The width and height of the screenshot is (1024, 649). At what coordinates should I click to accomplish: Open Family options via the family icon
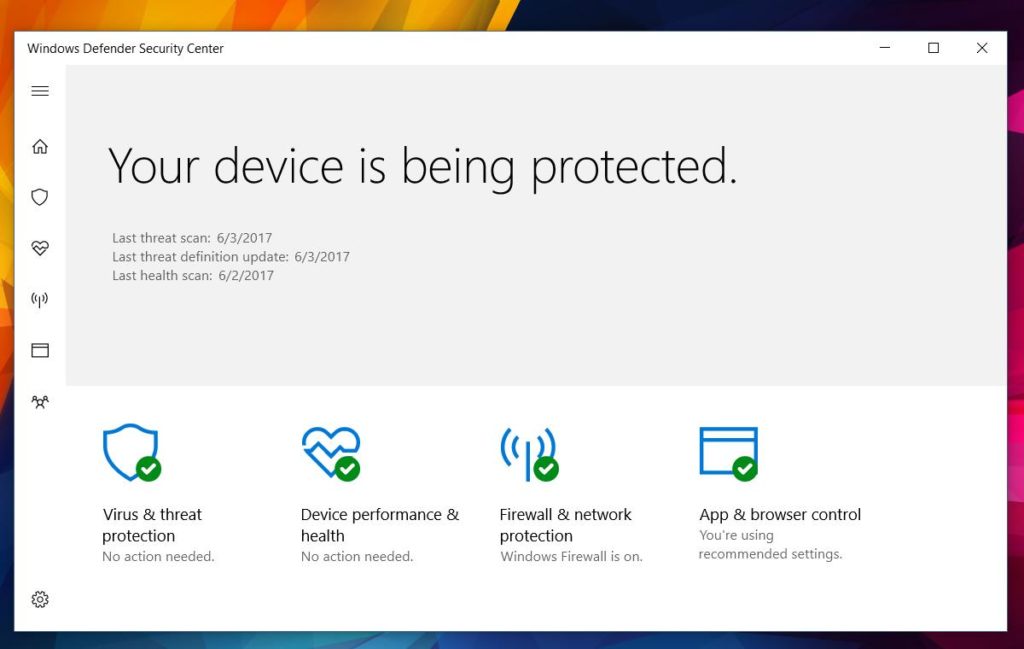pyautogui.click(x=40, y=401)
